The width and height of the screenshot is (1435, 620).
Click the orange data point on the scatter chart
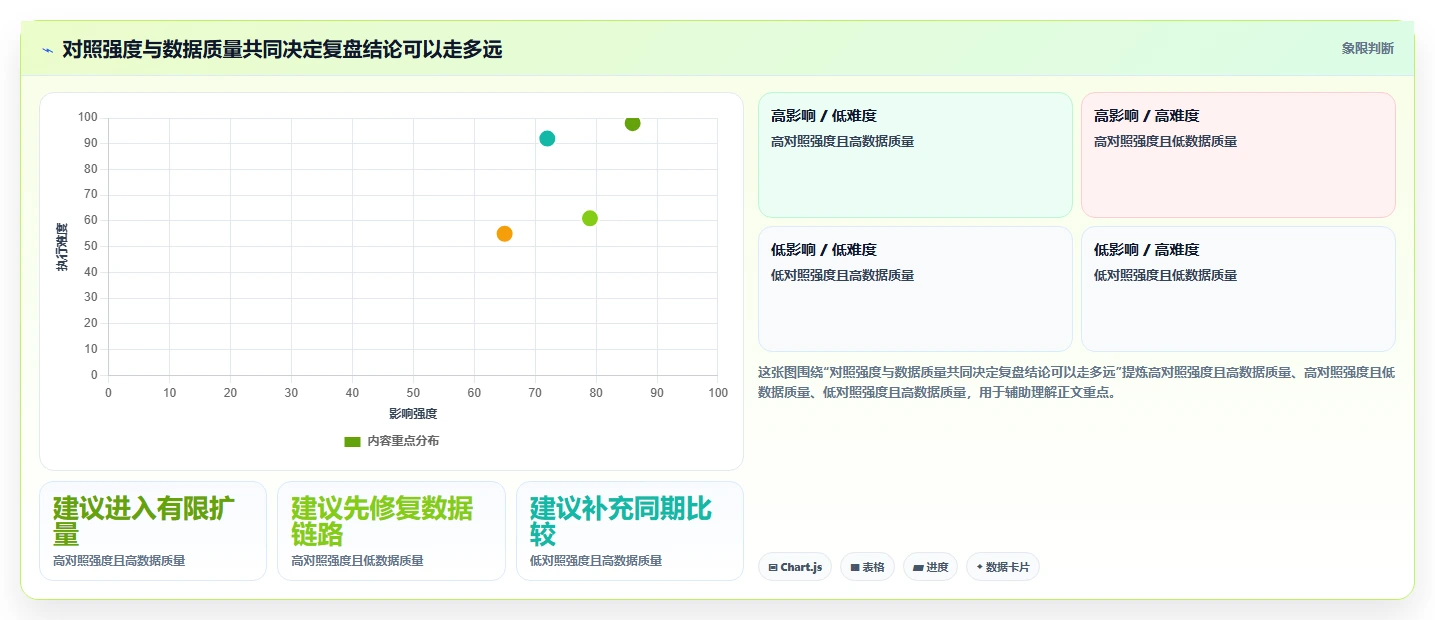click(x=504, y=234)
